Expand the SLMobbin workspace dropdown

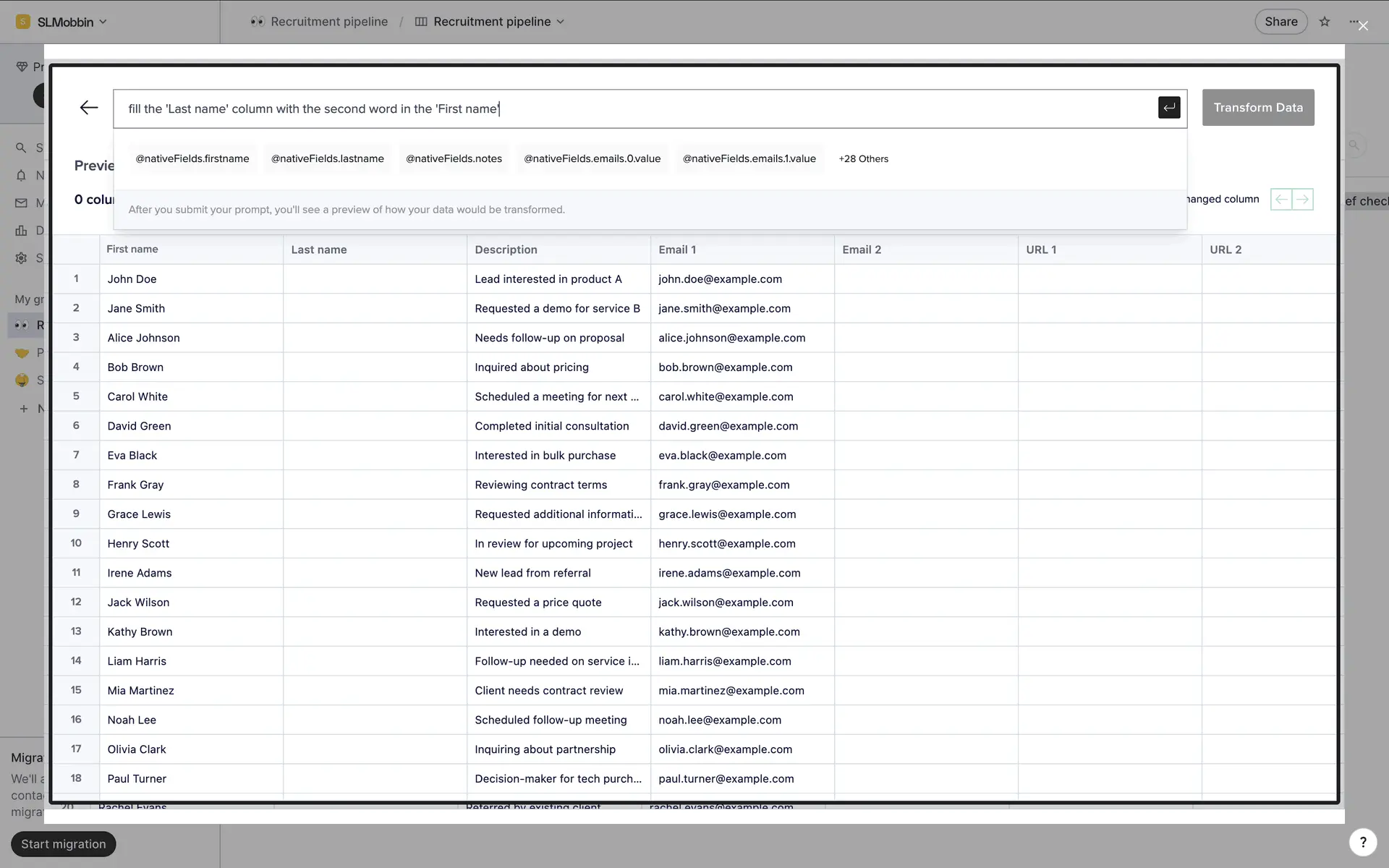click(x=103, y=22)
